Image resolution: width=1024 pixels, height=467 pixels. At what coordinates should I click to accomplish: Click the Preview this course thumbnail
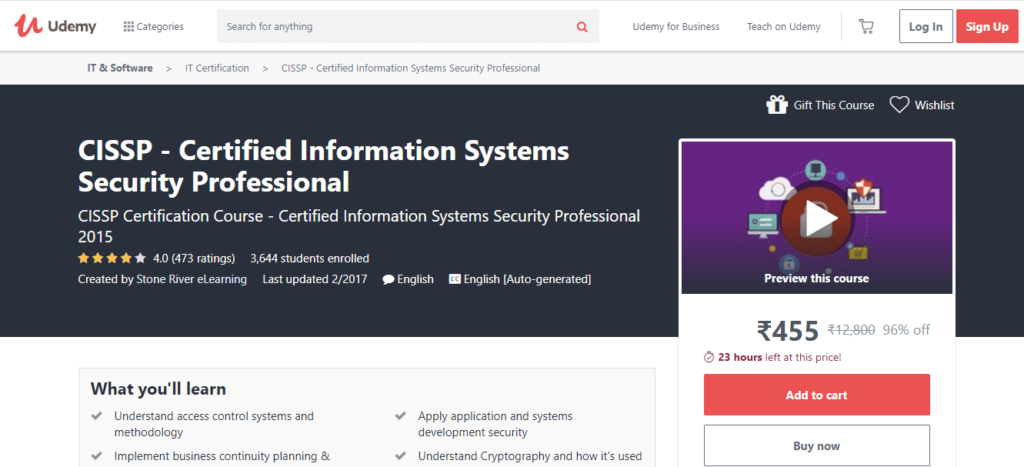click(816, 278)
